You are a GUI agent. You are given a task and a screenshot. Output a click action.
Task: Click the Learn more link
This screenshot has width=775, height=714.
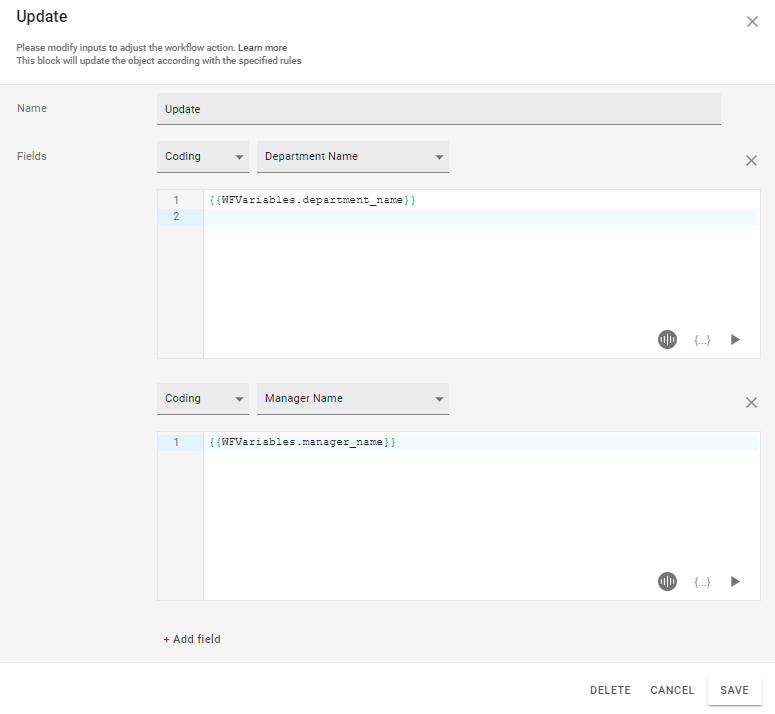262,48
